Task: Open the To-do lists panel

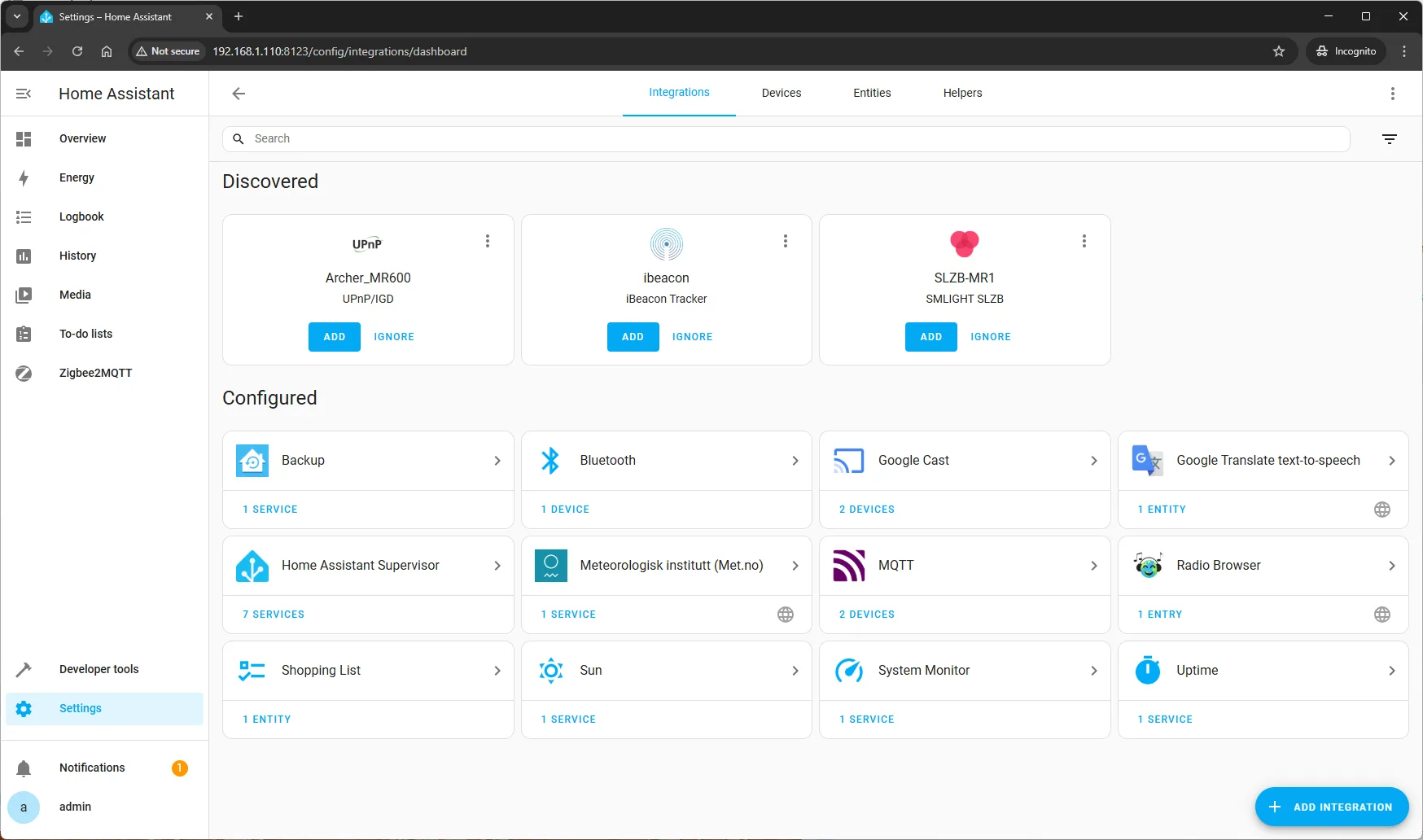Action: (x=85, y=334)
